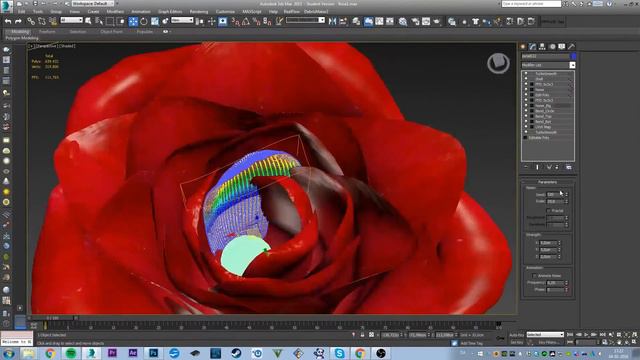This screenshot has width=640, height=360.
Task: Select the Unlink Selection tool
Action: (41, 21)
